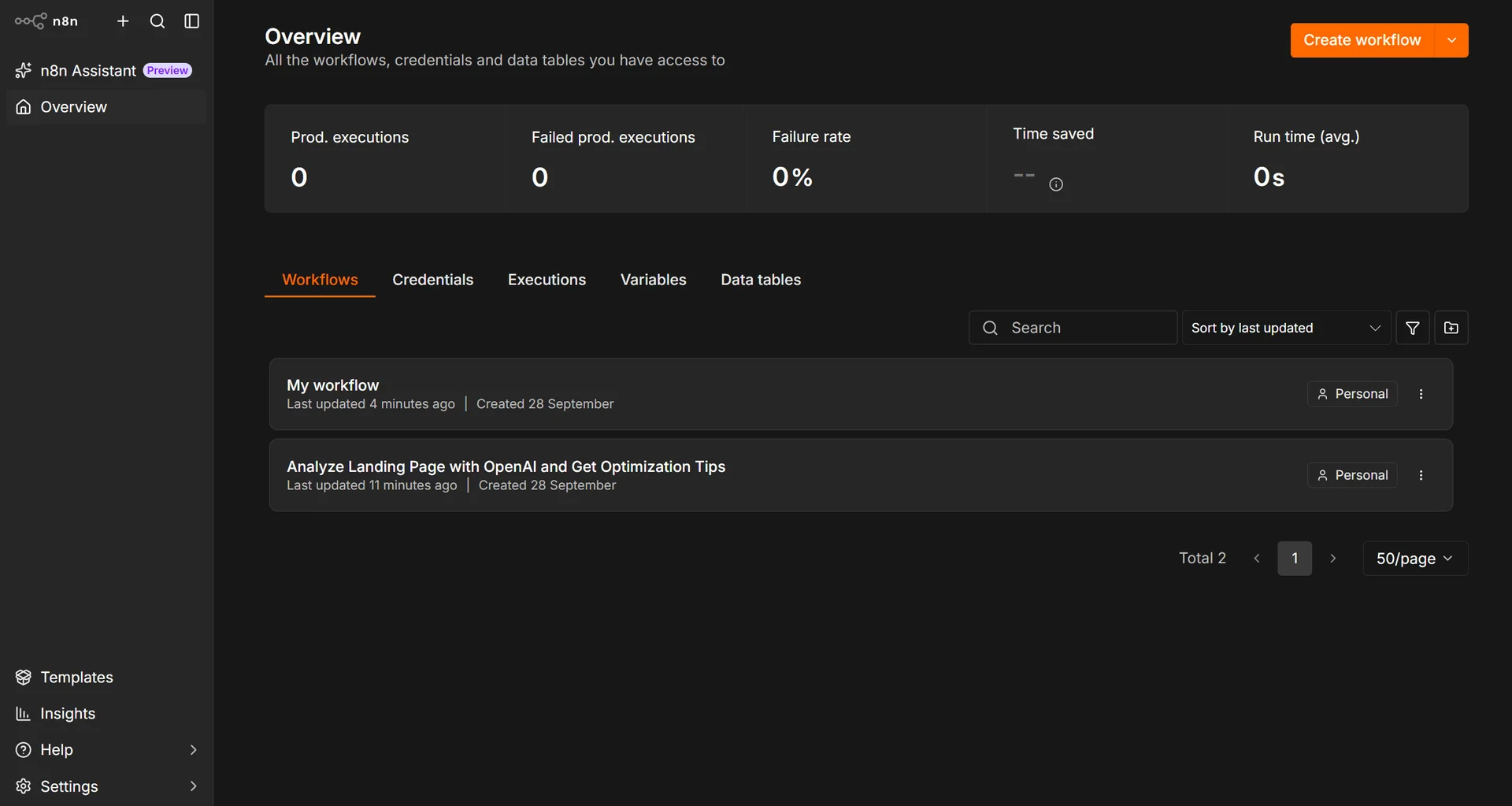Click the Prod. executions stat card
This screenshot has height=806, width=1512.
(385, 158)
